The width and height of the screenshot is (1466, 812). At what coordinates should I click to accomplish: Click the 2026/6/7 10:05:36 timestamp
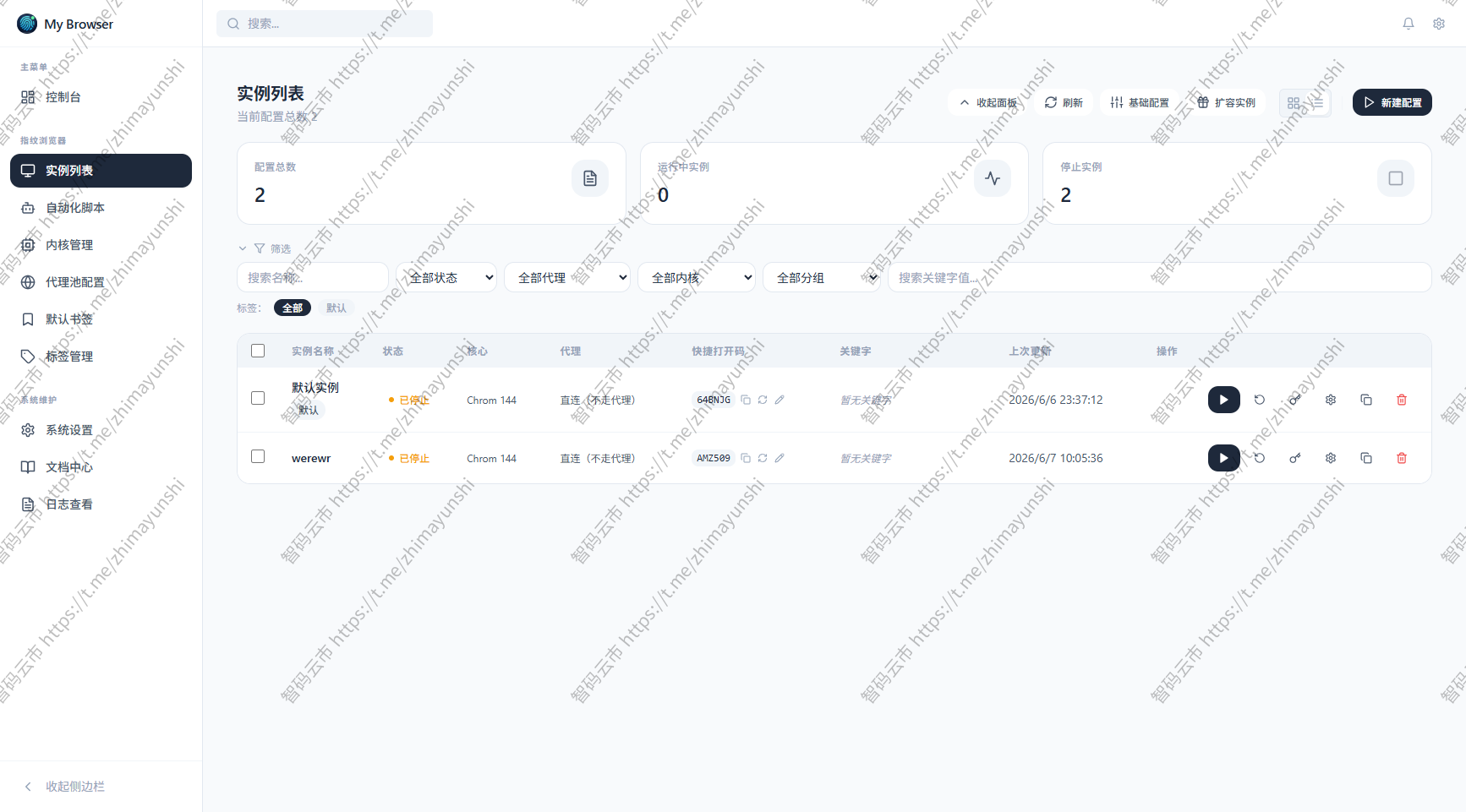point(1056,458)
